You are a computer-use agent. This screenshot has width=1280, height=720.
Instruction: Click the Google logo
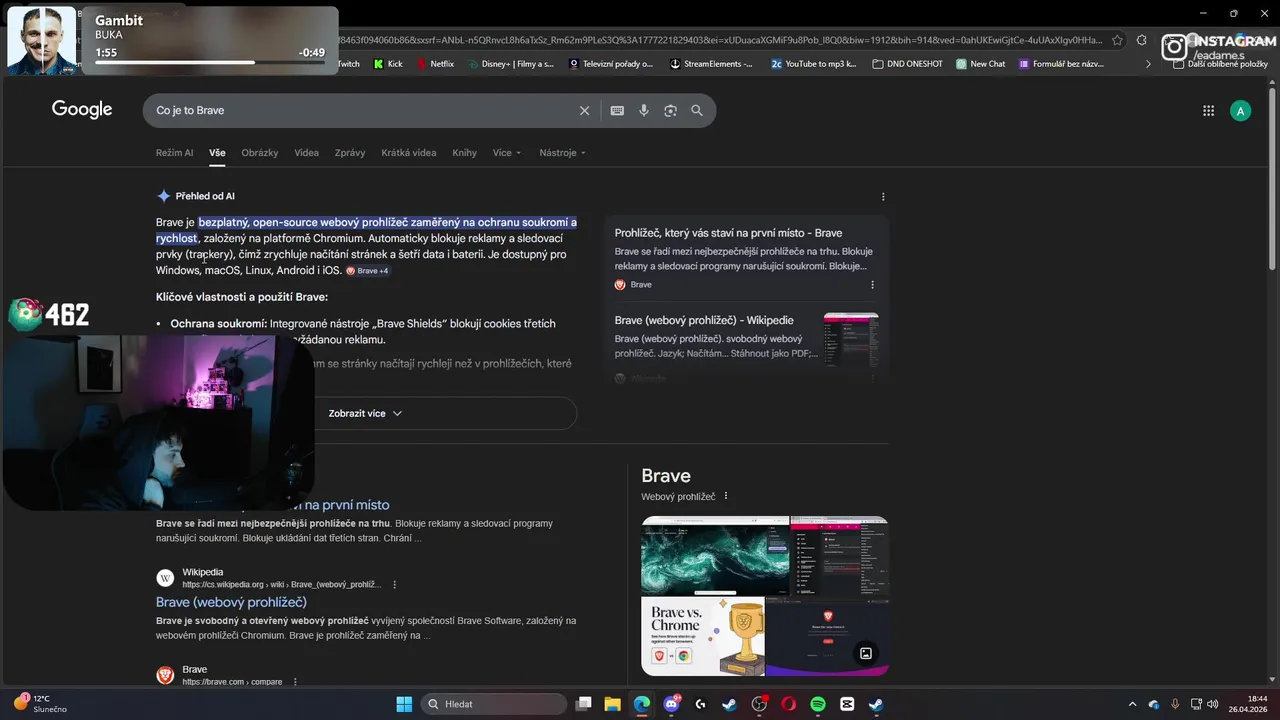(82, 110)
